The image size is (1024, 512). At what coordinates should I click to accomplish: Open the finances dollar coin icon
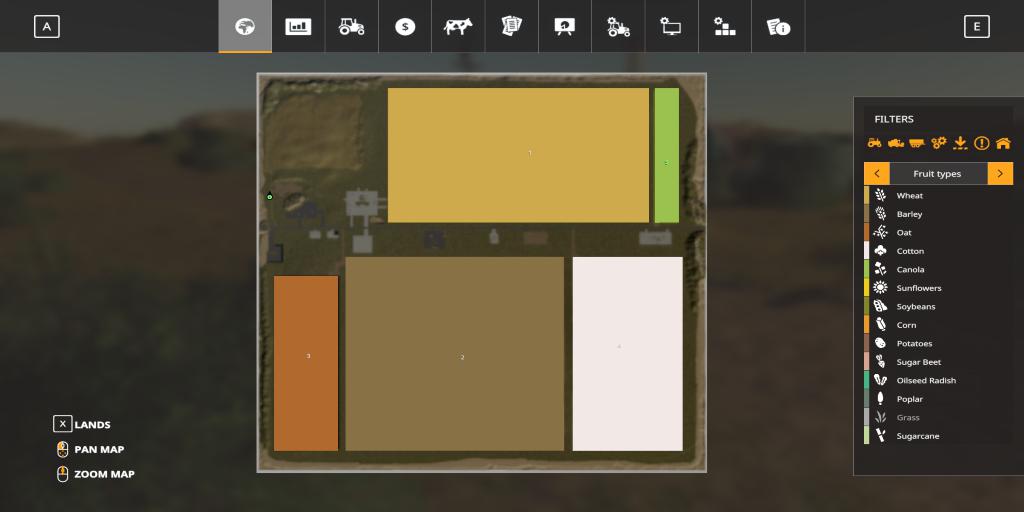404,27
